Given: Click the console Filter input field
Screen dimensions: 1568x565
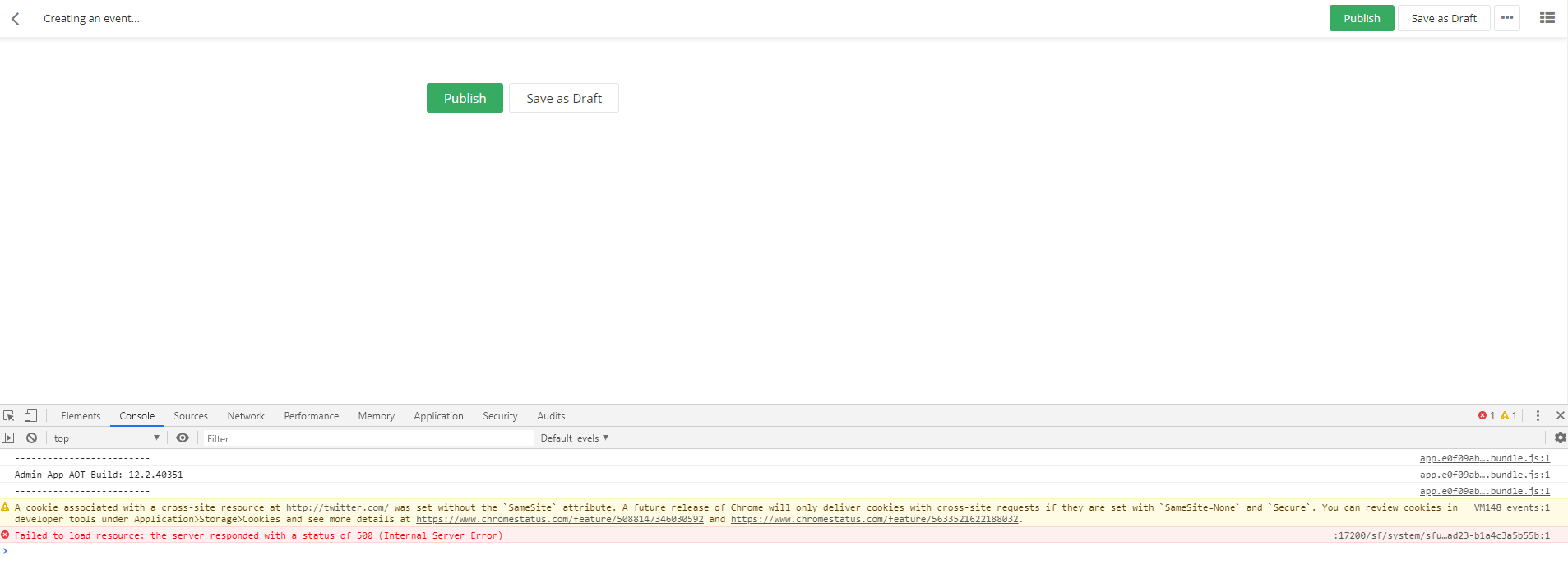Looking at the screenshot, I should point(368,438).
